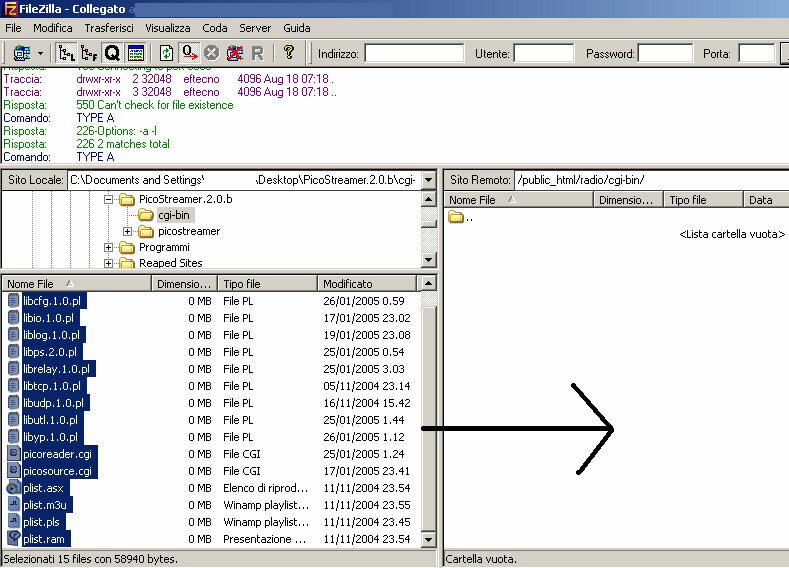Toggle the transfer queue display

[112, 53]
